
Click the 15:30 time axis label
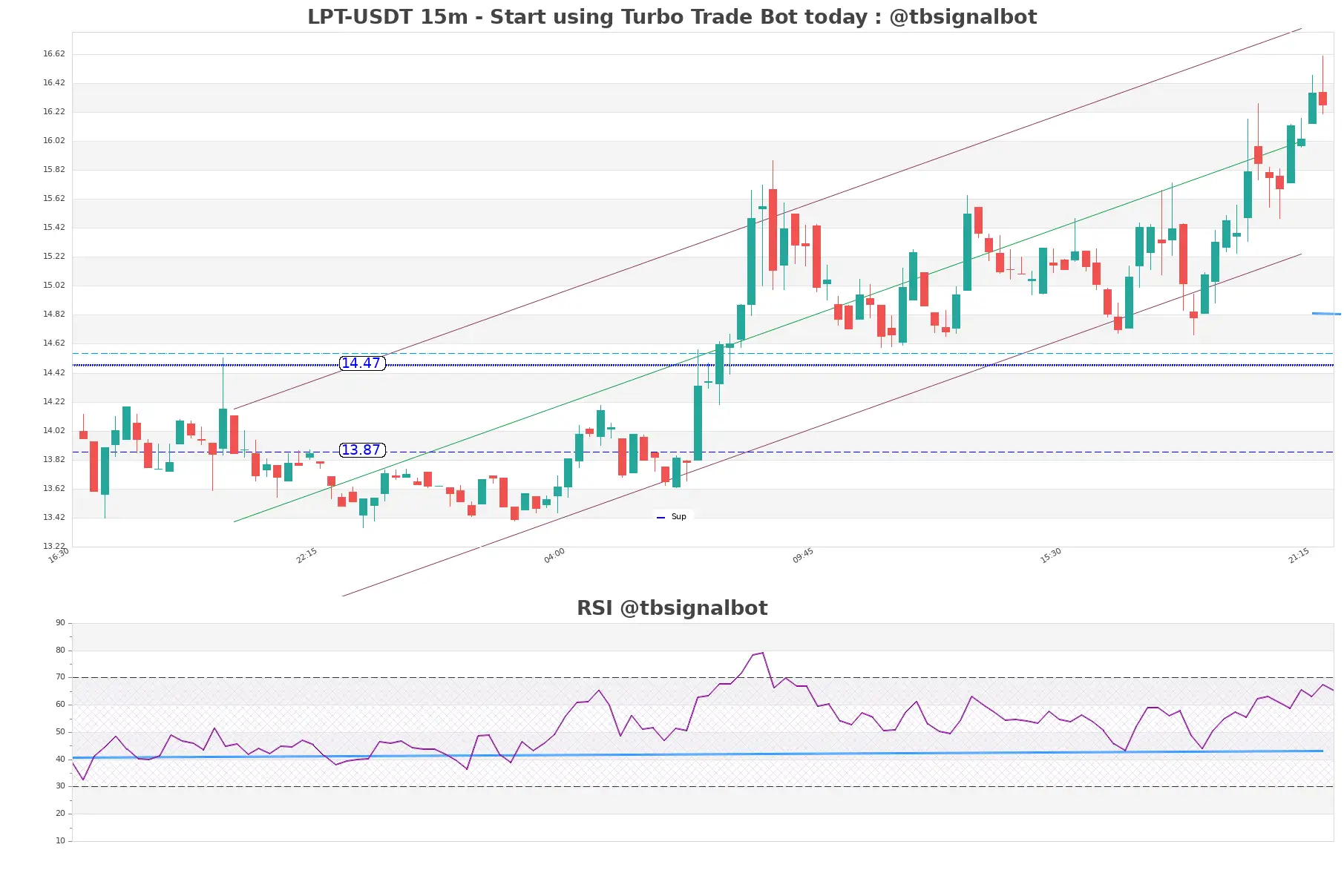point(1051,556)
